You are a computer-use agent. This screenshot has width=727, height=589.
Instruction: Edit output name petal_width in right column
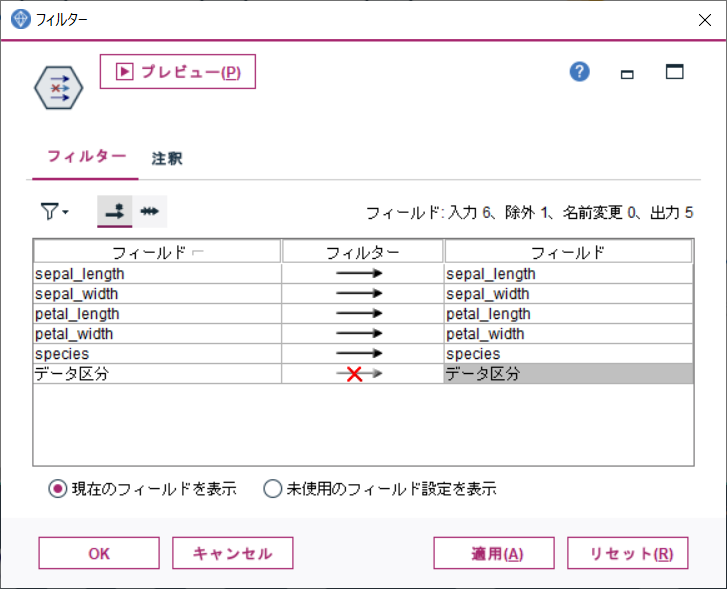pos(568,333)
